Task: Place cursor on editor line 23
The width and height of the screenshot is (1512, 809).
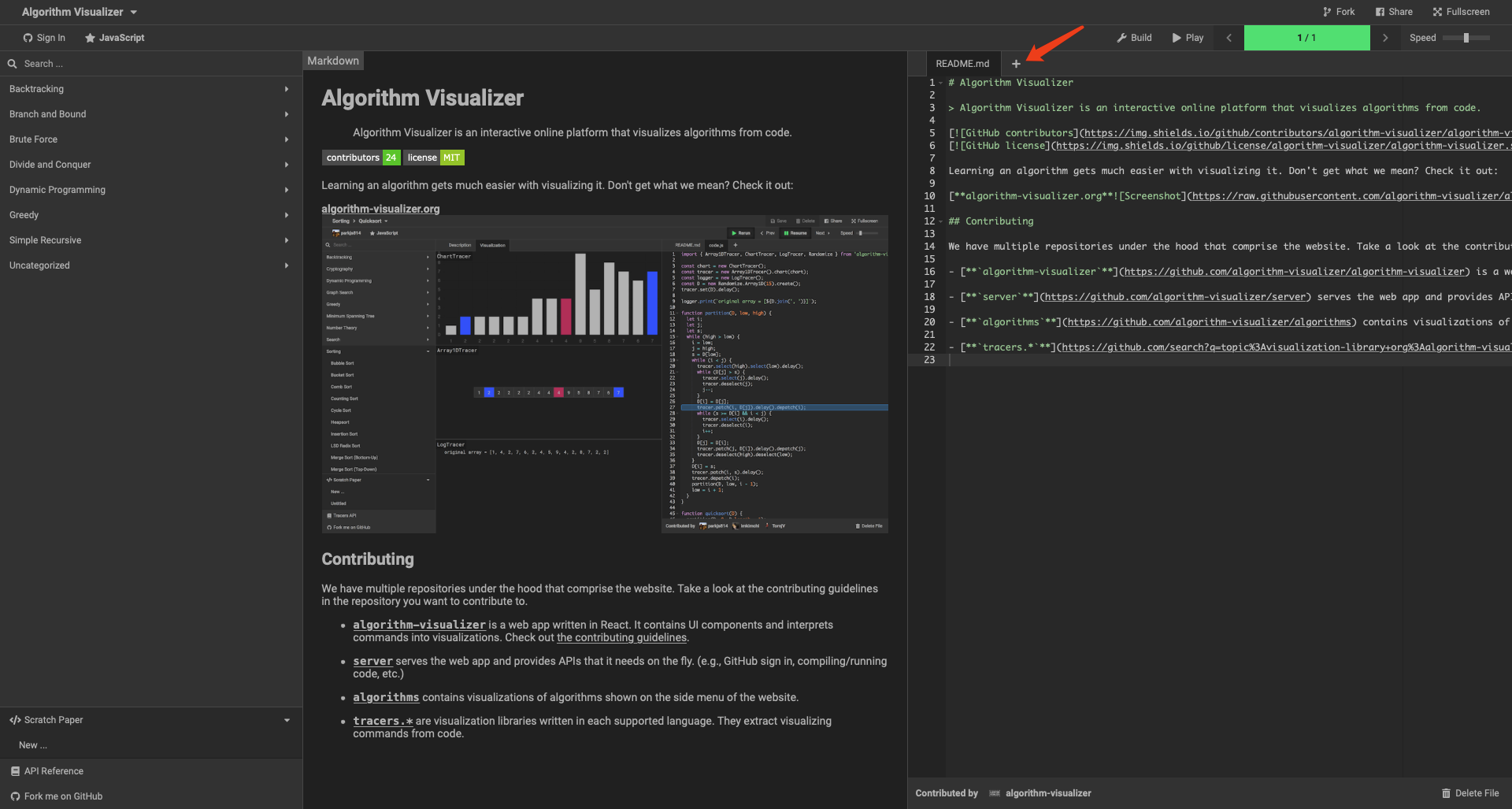Action: pyautogui.click(x=1228, y=360)
